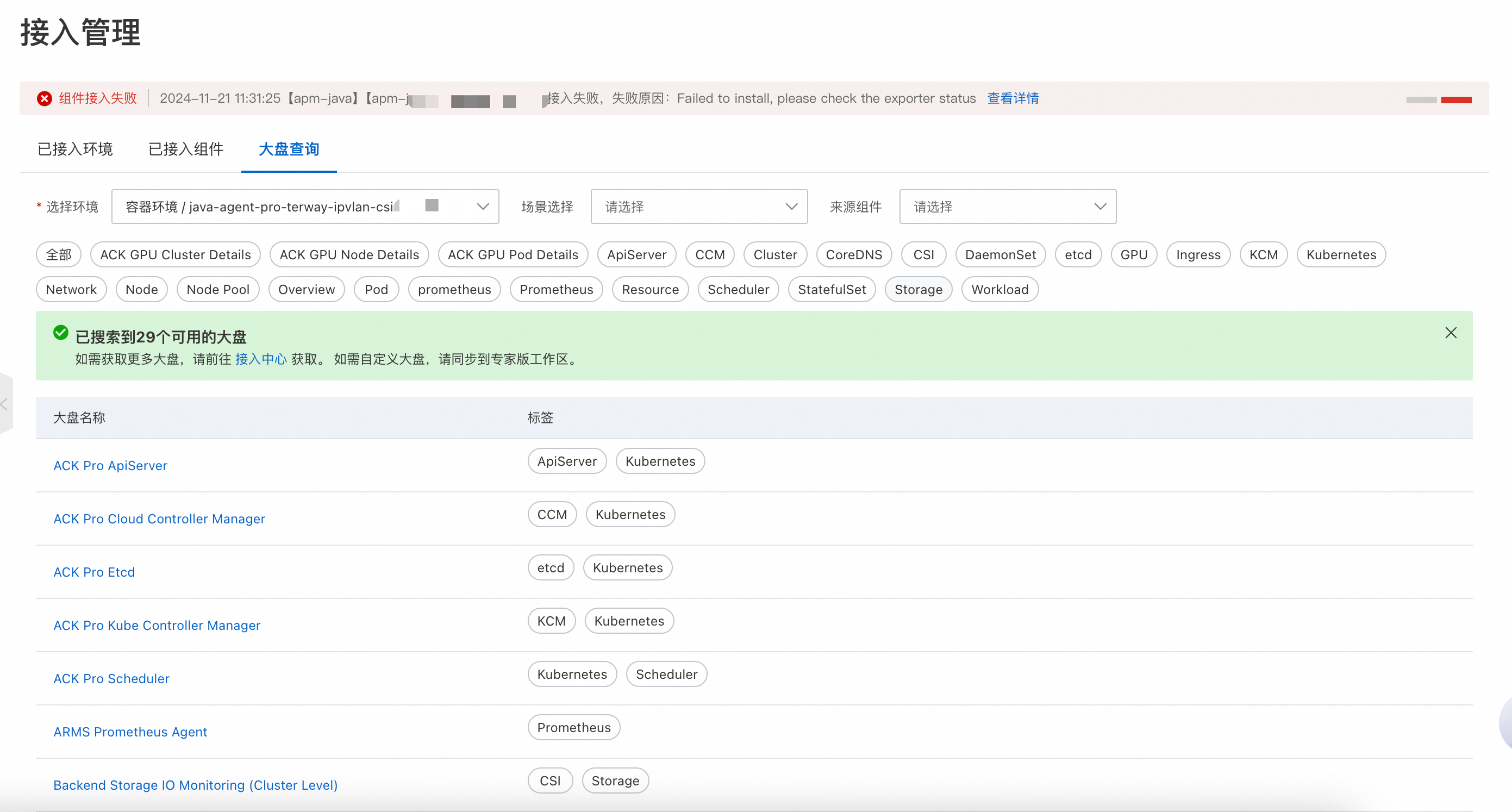The height and width of the screenshot is (812, 1512).
Task: Click the red pager indicator in error banner
Action: [1456, 100]
